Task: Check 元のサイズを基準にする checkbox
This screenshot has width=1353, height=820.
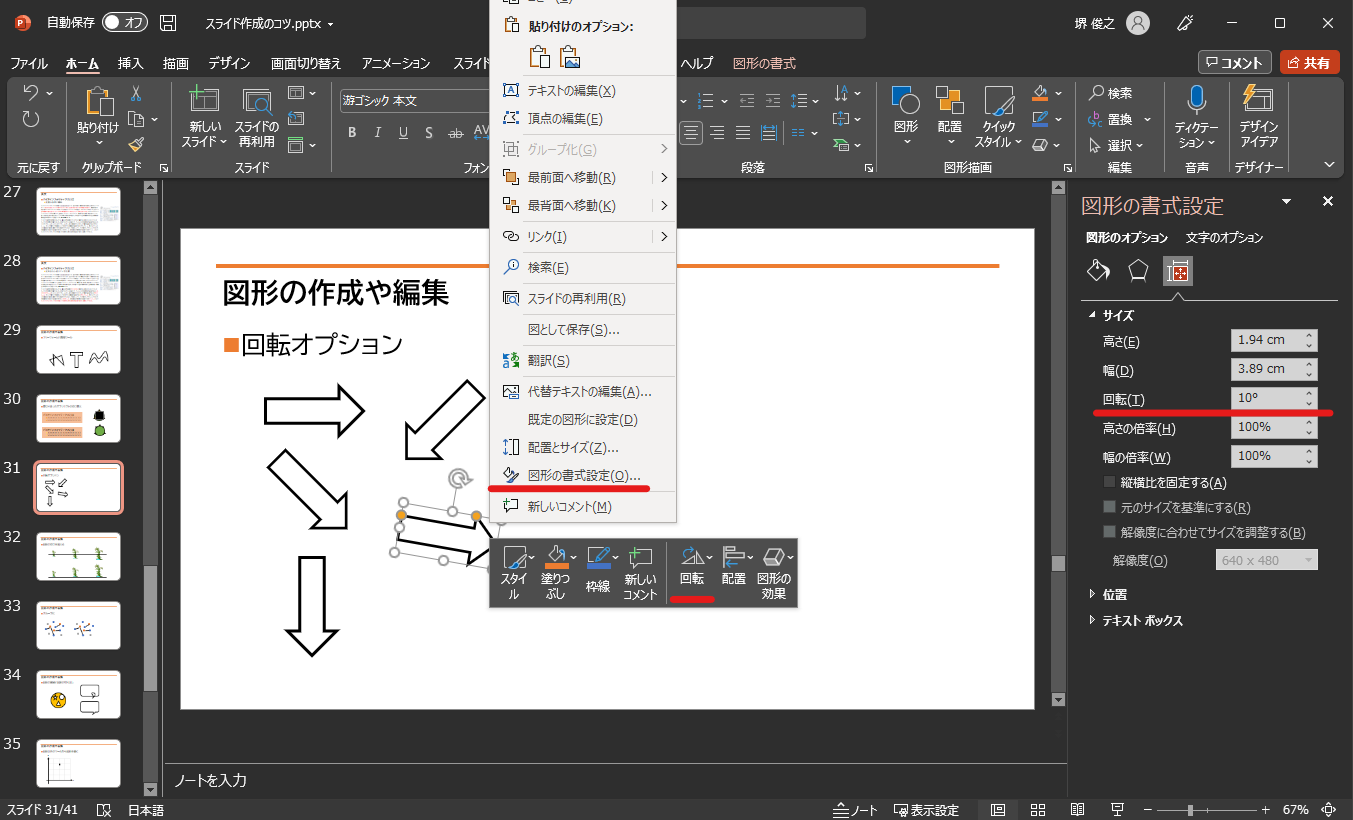Action: coord(1109,507)
